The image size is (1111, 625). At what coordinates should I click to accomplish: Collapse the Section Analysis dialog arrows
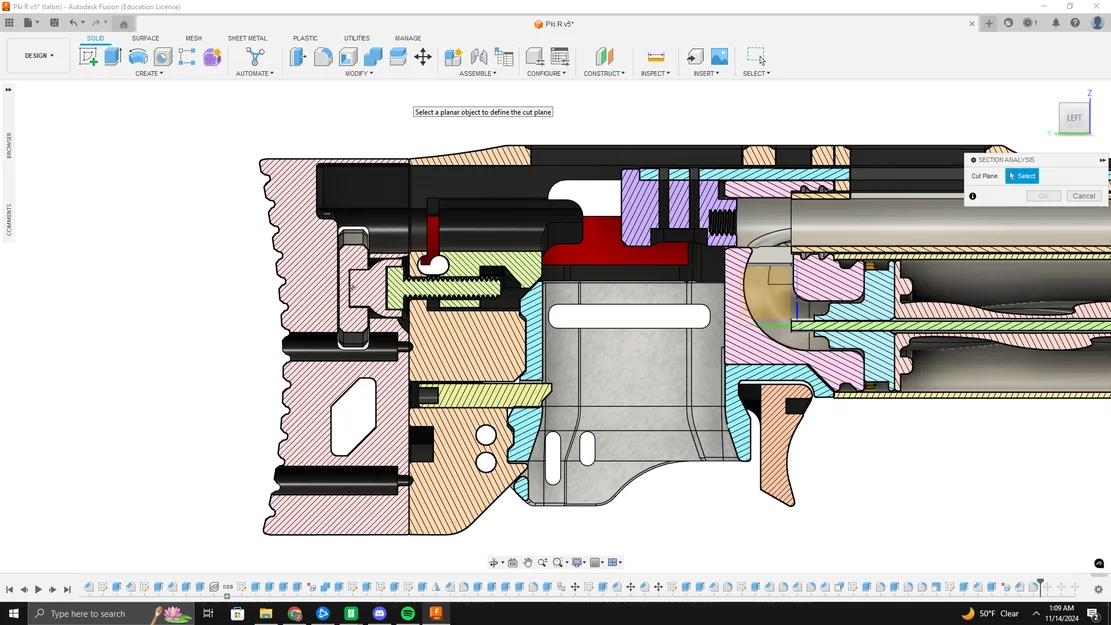[x=1102, y=160]
